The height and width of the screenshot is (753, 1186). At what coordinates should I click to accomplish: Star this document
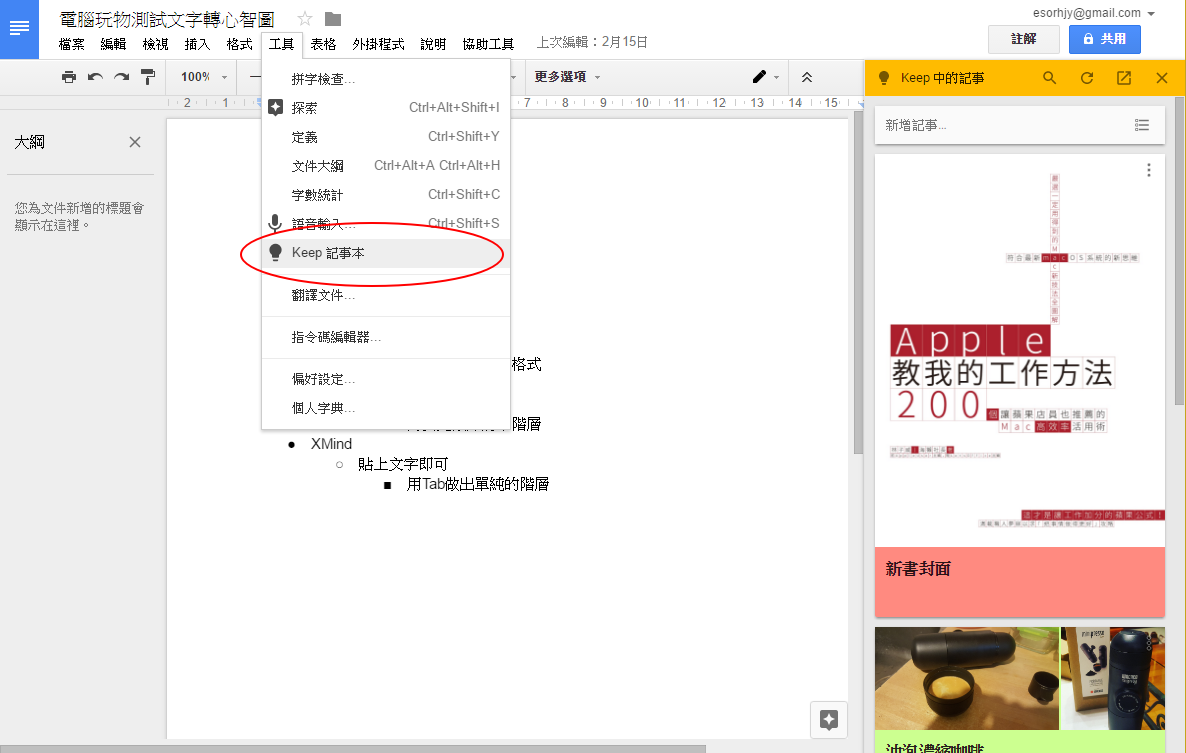pos(305,19)
